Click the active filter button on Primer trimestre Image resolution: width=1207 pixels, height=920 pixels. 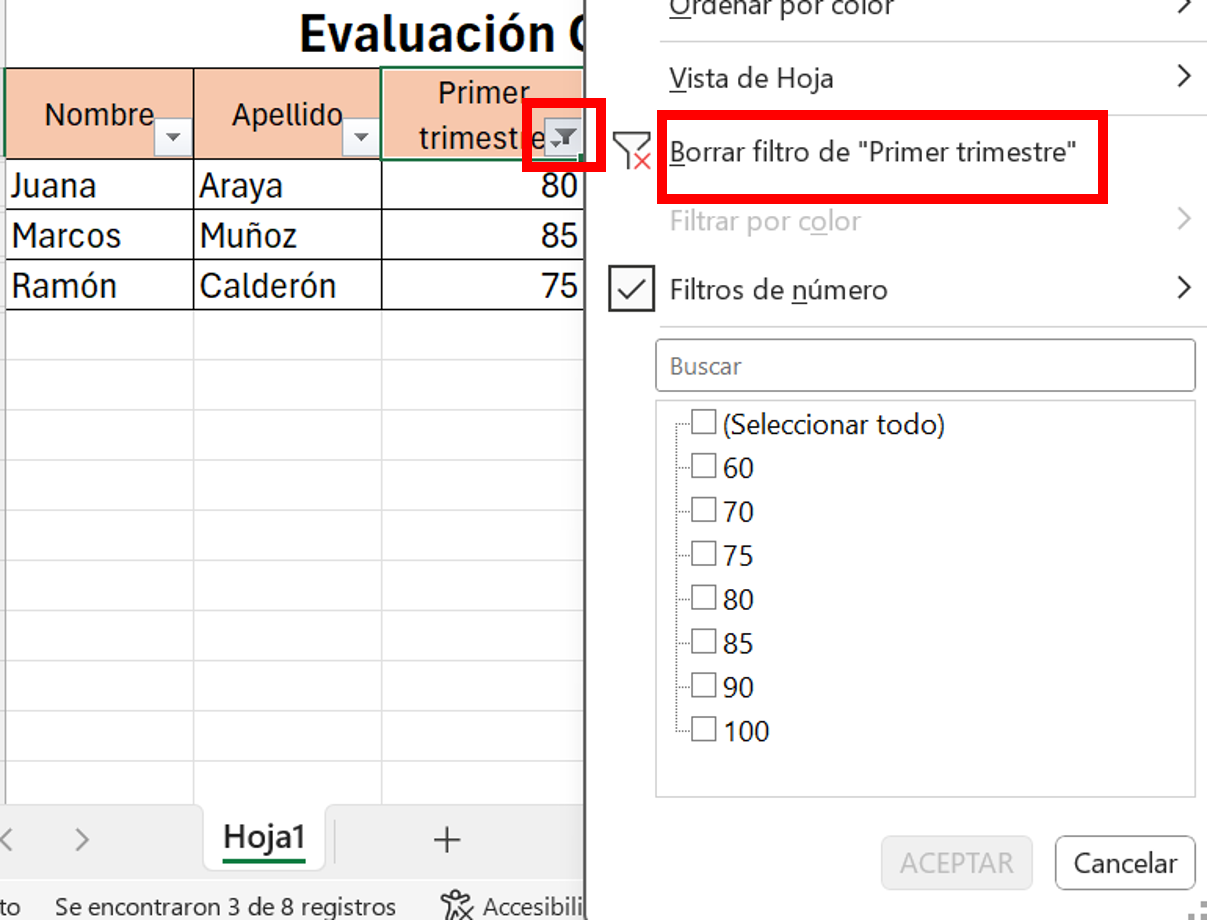tap(564, 138)
